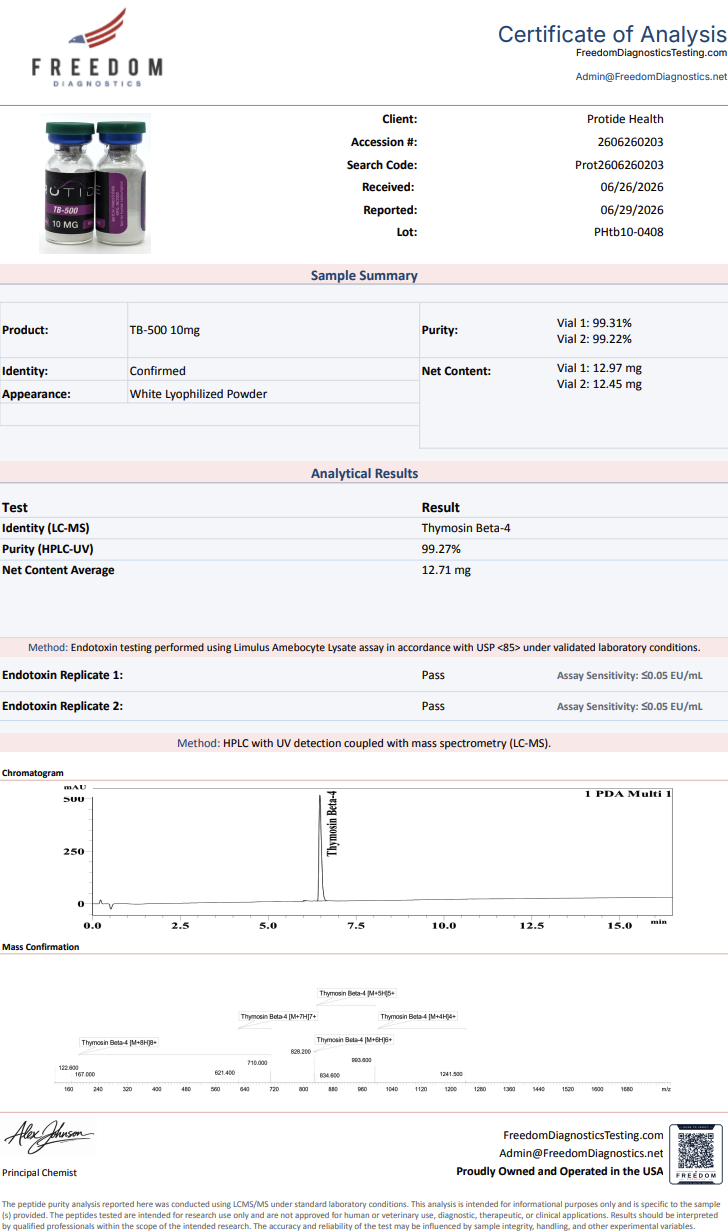Select Vial 1 purity 99.31%

point(594,323)
